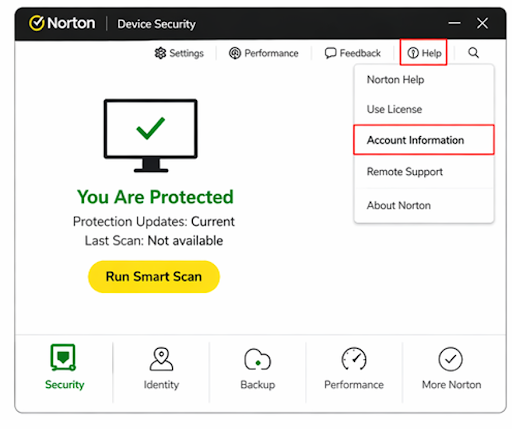Click the Help info icon

tap(413, 53)
